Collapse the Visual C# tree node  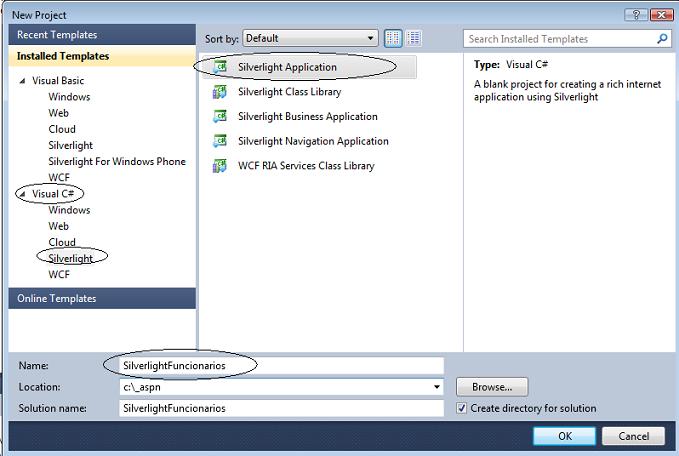click(x=23, y=194)
